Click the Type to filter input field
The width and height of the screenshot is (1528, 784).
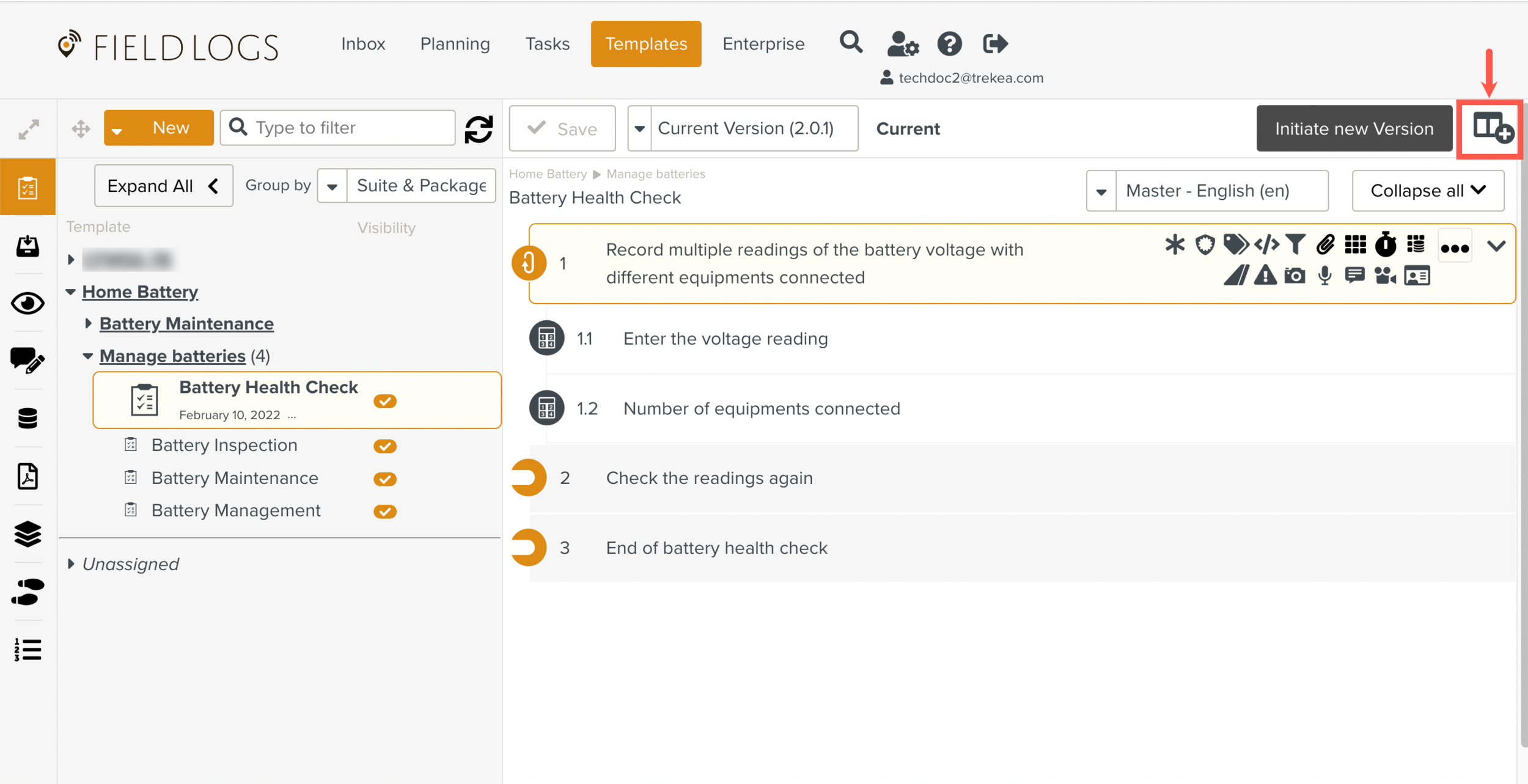(337, 128)
